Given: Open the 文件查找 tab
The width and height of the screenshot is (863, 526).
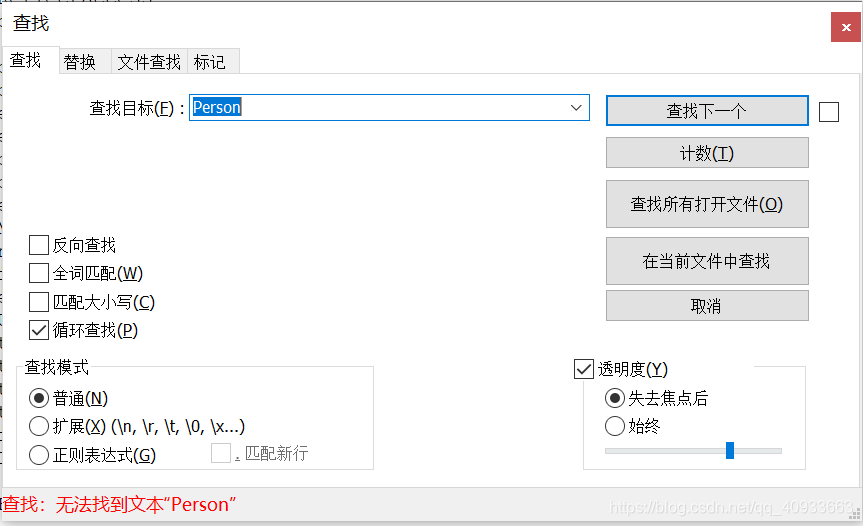Looking at the screenshot, I should pyautogui.click(x=149, y=62).
